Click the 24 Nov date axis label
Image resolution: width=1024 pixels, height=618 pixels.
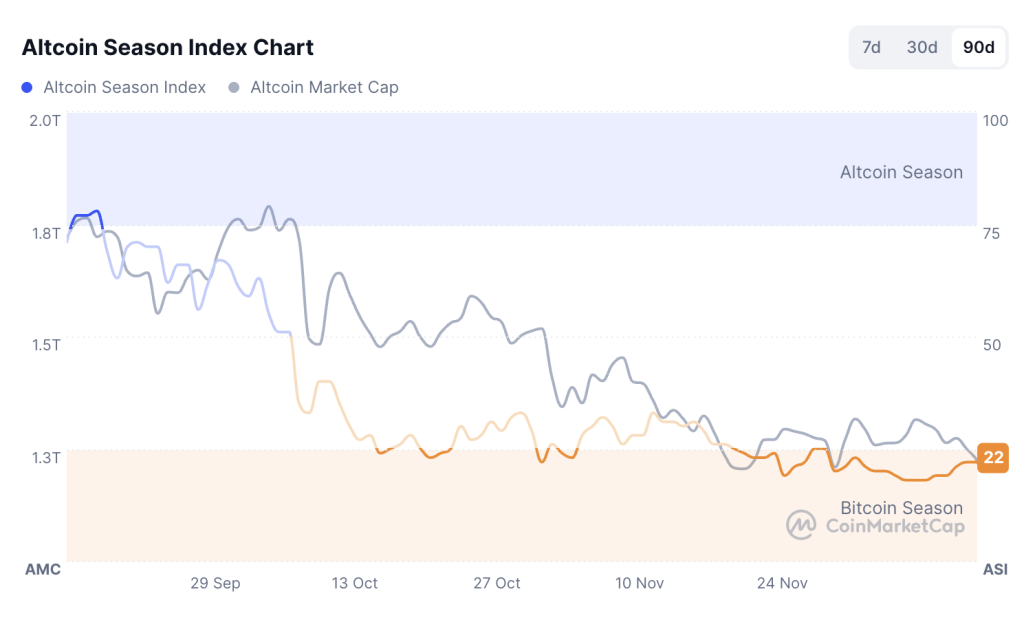pyautogui.click(x=783, y=583)
